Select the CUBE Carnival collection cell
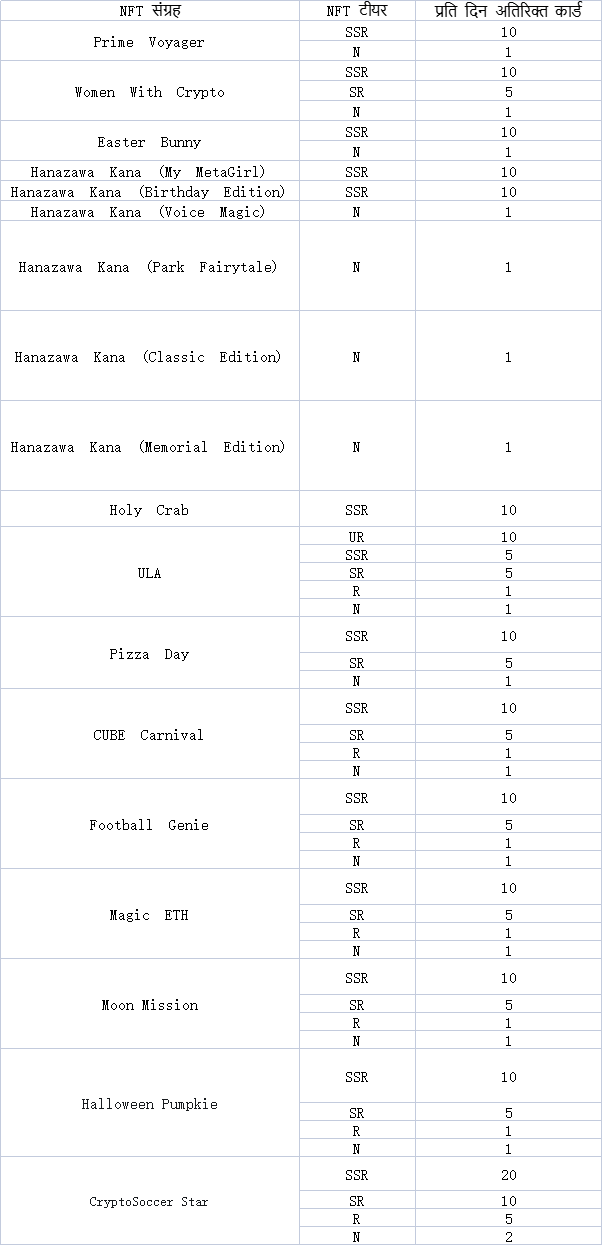This screenshot has height=1245, width=602. [149, 735]
